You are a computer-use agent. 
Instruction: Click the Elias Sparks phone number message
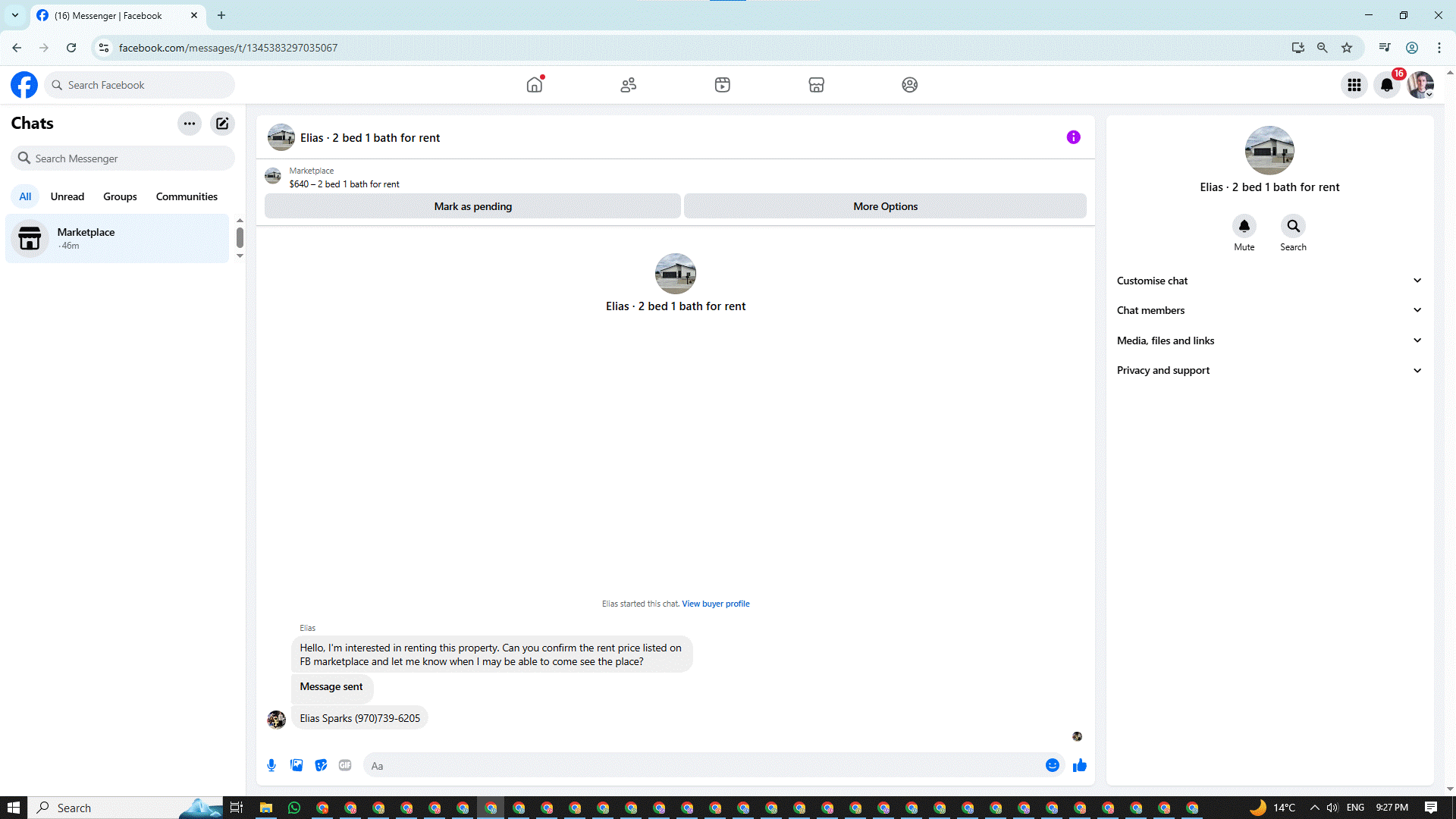[x=359, y=718]
